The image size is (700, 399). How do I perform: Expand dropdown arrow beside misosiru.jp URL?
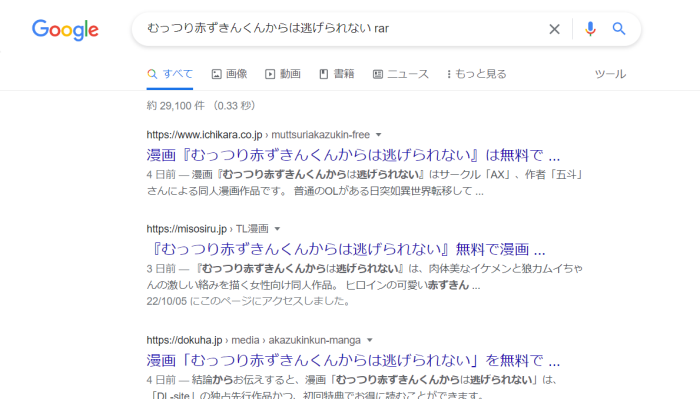click(x=277, y=229)
